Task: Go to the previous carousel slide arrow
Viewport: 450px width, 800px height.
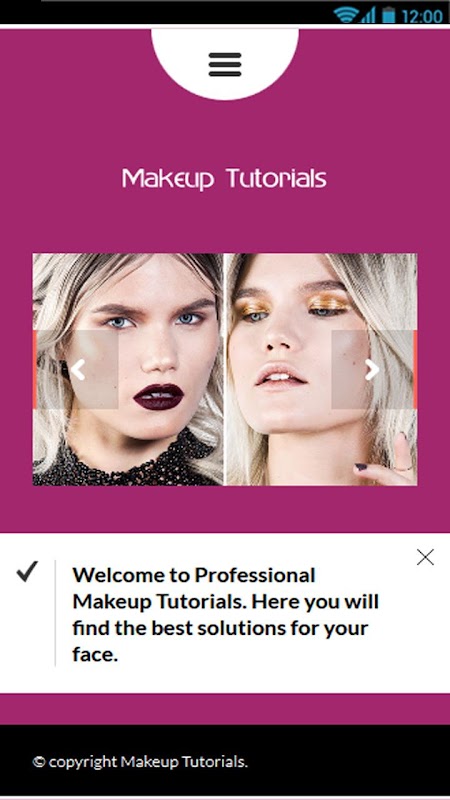Action: point(78,369)
